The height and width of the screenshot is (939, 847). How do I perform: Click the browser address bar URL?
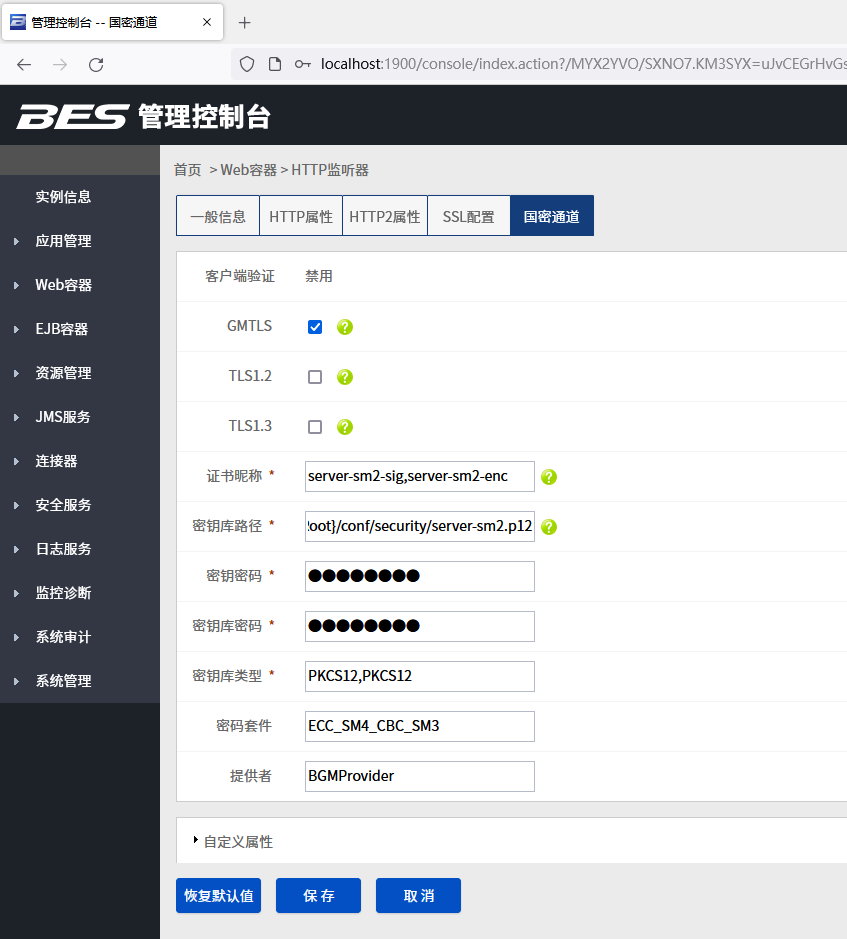[583, 64]
